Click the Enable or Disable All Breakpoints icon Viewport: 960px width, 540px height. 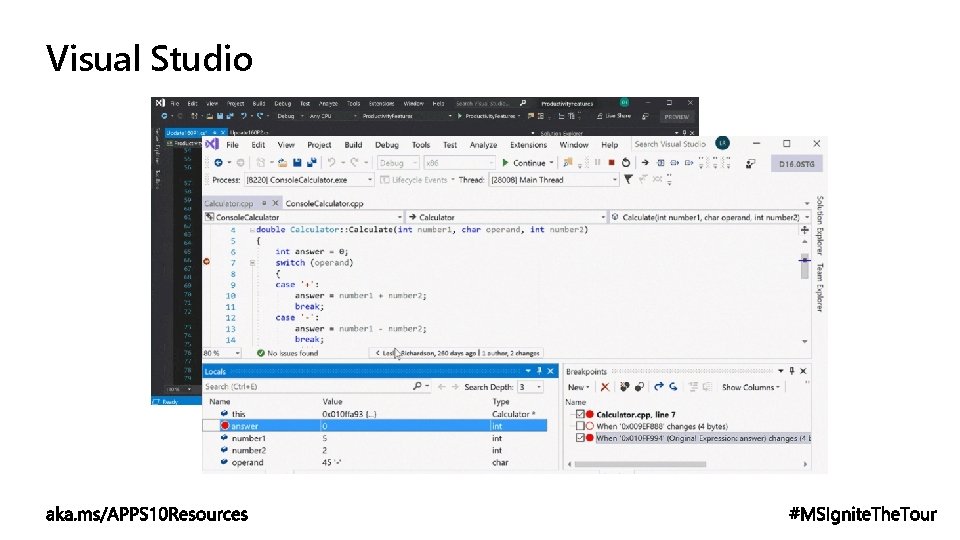tap(639, 387)
